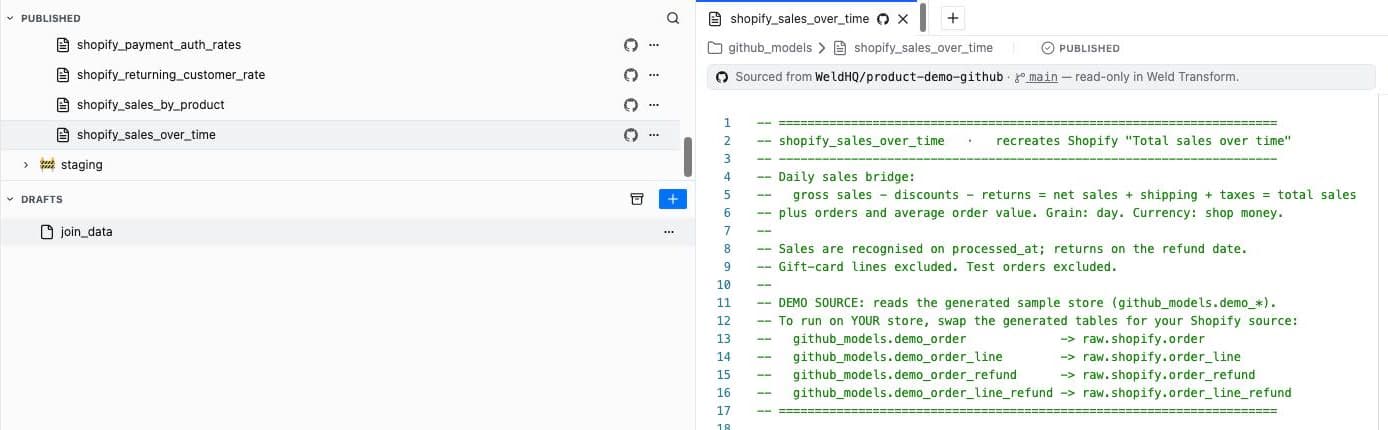
Task: Open more options for shopify_sales_by_product
Action: [654, 105]
